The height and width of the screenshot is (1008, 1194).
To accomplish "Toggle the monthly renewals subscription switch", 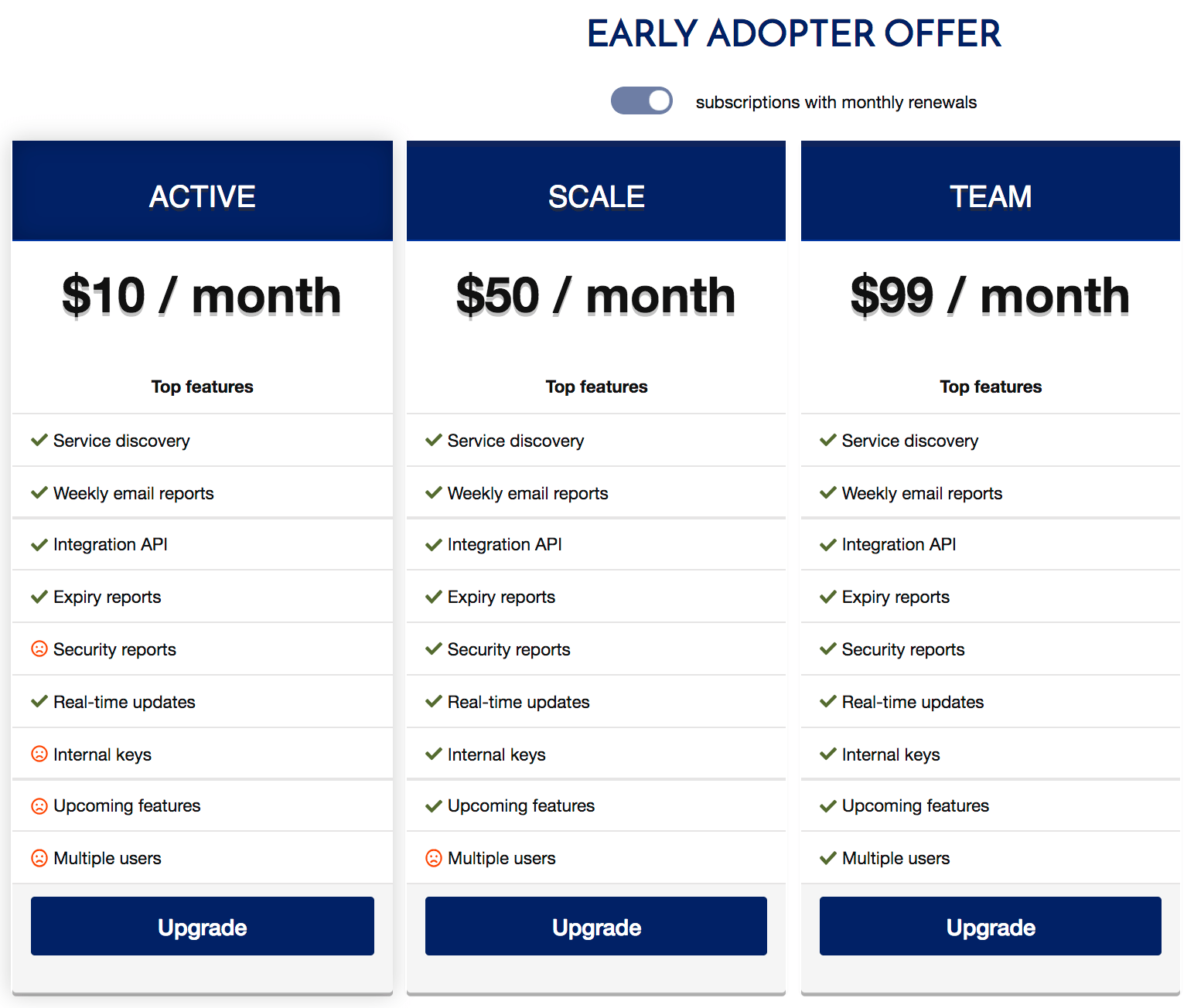I will coord(641,100).
